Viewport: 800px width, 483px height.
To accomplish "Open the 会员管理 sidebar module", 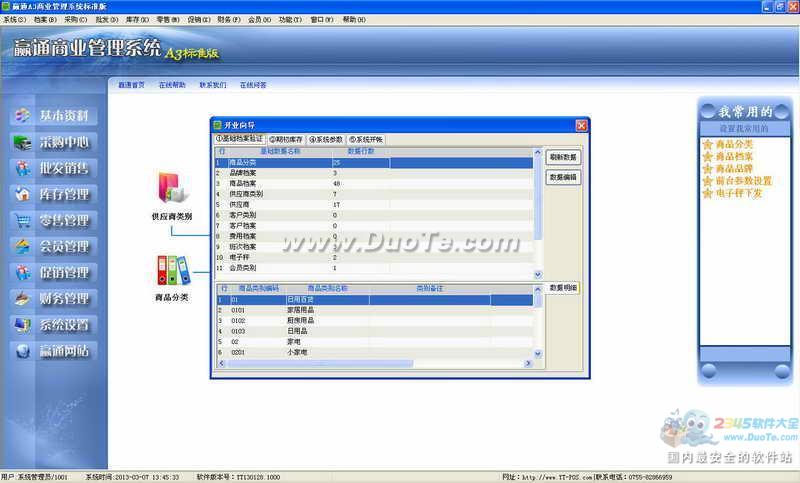I will click(54, 246).
